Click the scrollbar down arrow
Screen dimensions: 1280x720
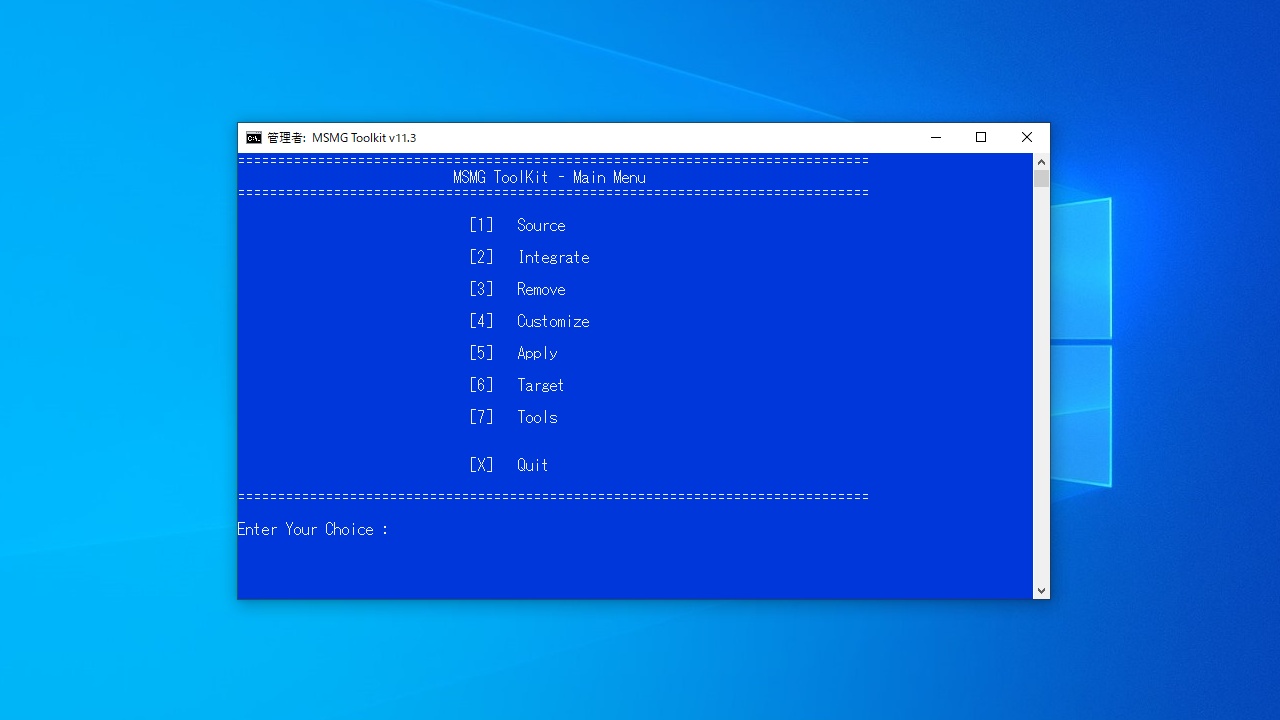click(1041, 591)
